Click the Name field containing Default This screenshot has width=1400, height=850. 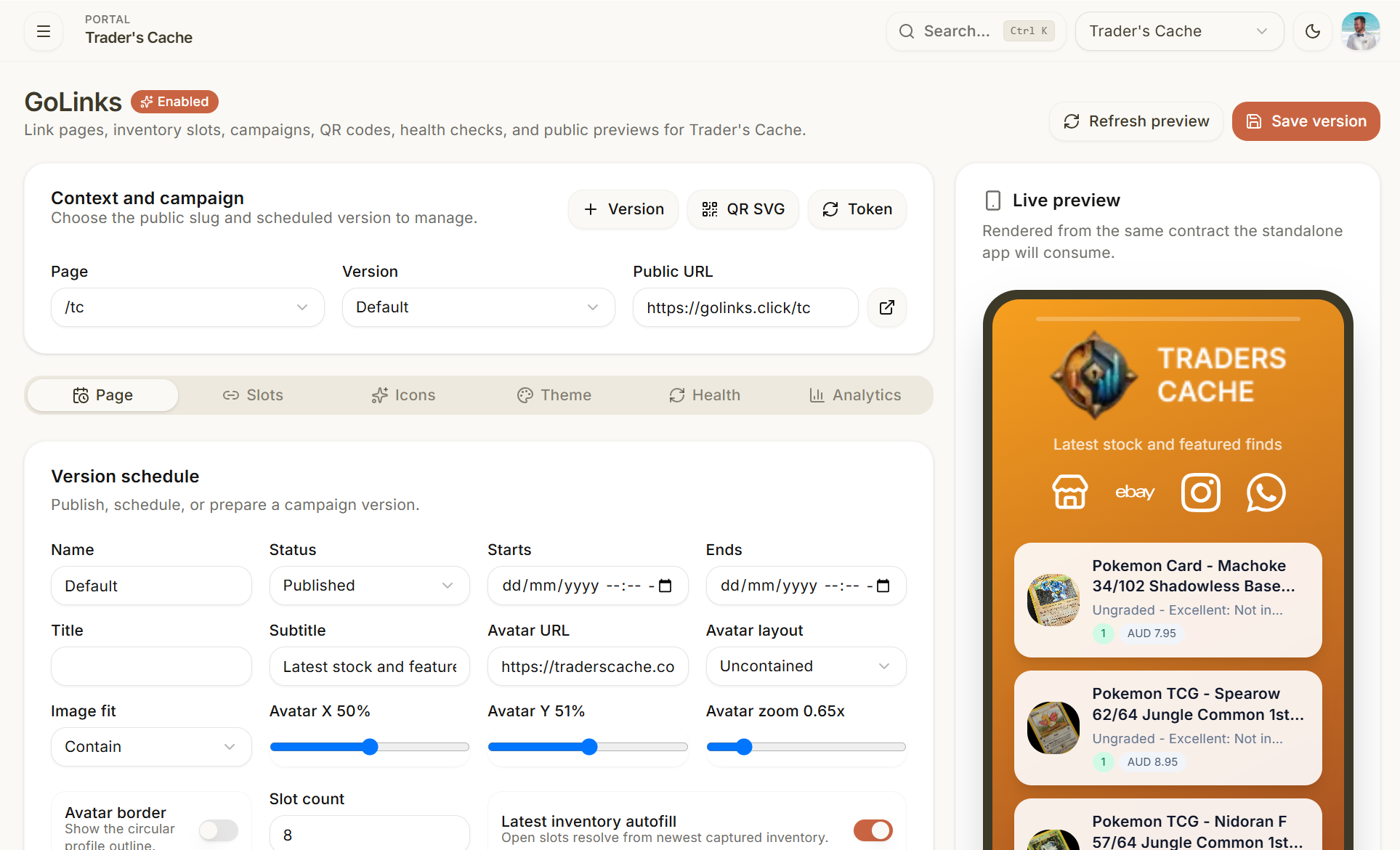coord(151,586)
